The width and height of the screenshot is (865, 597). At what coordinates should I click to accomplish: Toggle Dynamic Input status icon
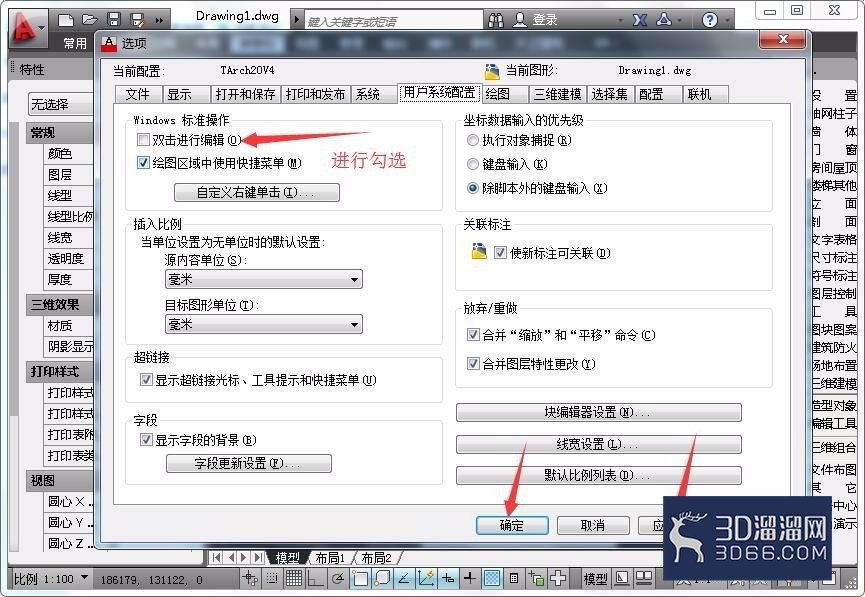(x=448, y=578)
